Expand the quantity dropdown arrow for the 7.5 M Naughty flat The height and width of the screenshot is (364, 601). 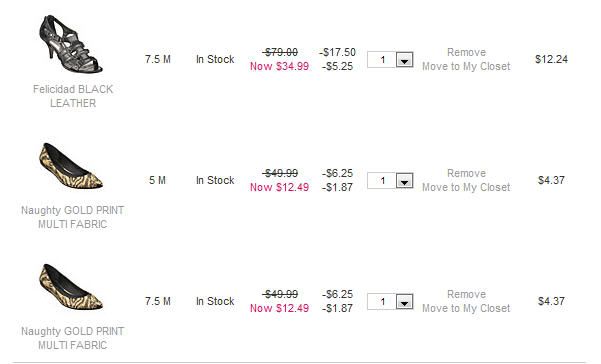[404, 302]
